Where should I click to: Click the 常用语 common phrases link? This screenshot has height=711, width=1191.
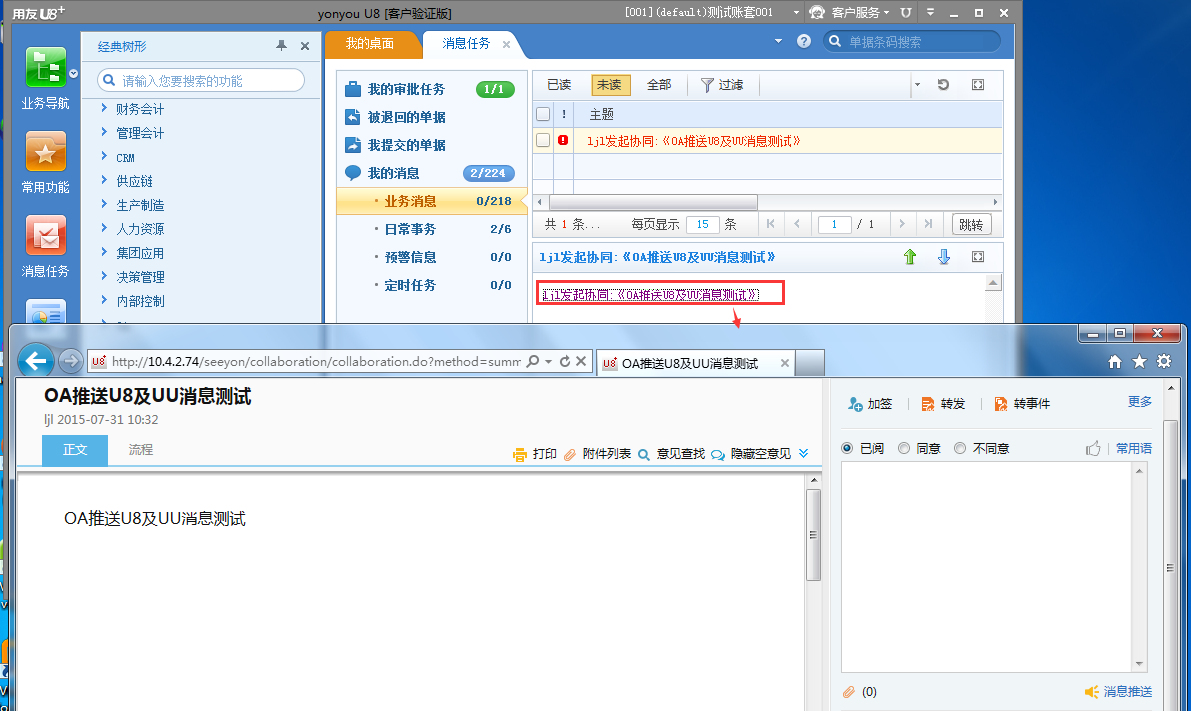1134,448
